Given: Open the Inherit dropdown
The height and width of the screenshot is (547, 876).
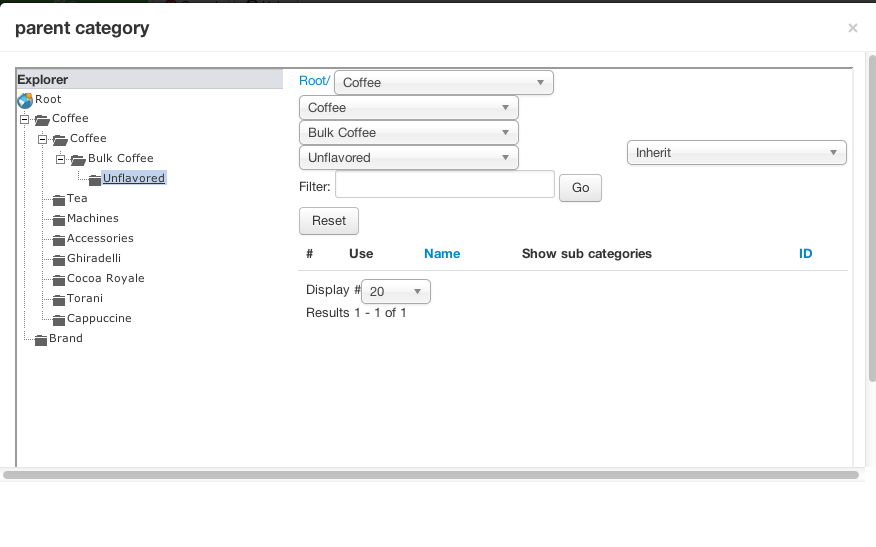Looking at the screenshot, I should 737,153.
